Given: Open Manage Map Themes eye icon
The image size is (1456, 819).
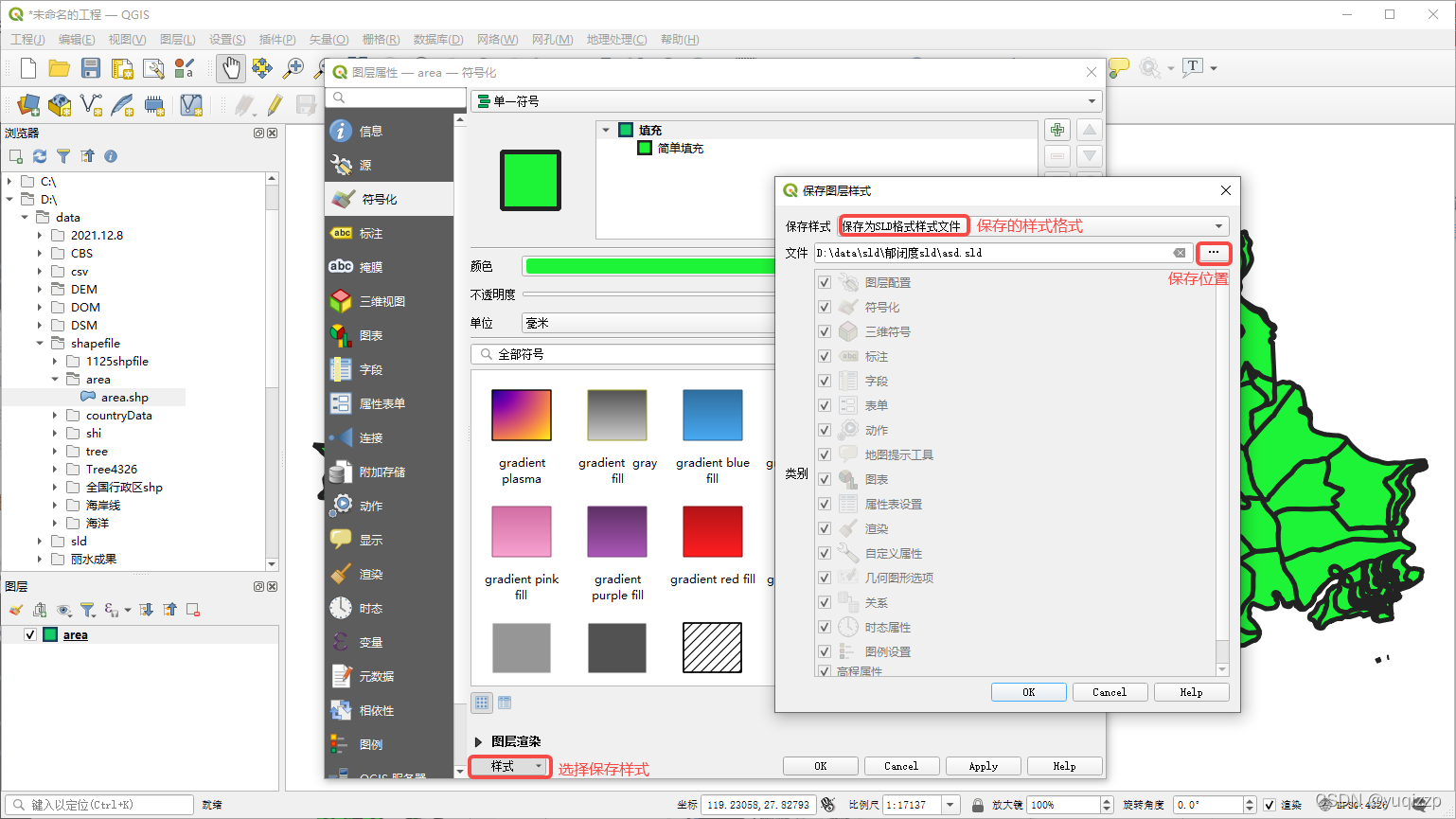Looking at the screenshot, I should pyautogui.click(x=62, y=610).
